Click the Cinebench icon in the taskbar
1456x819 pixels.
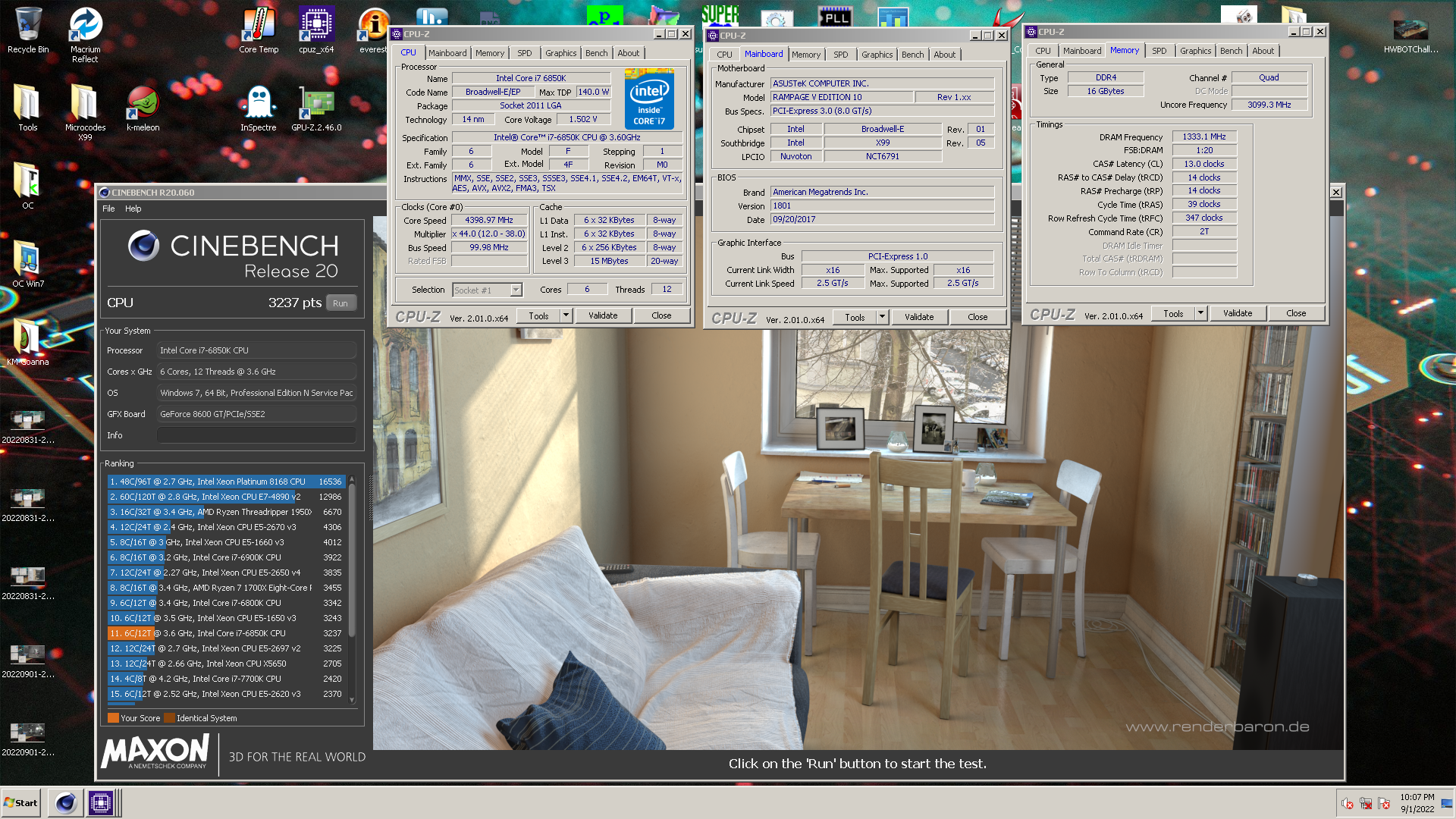66,802
